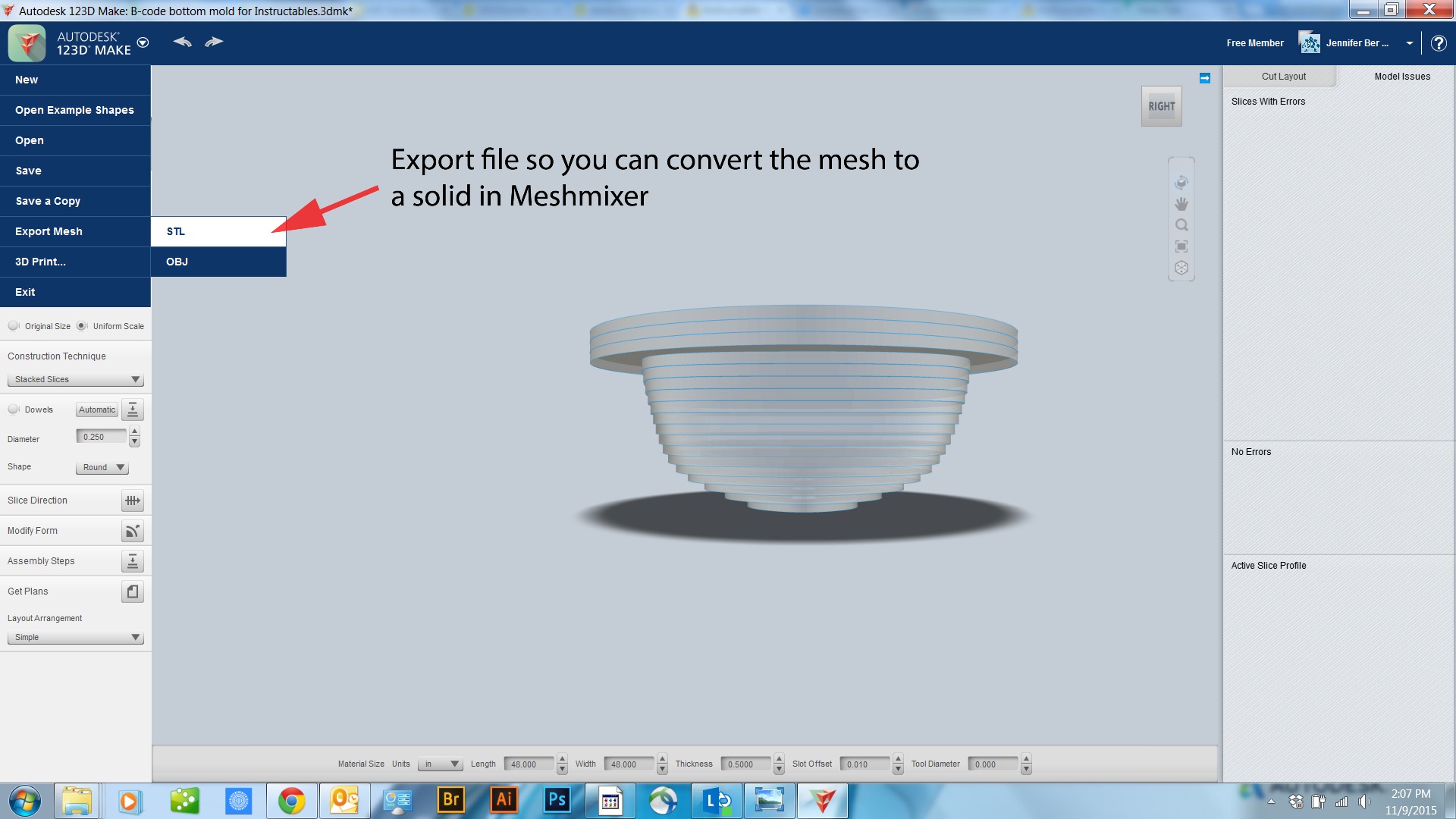Switch to the Cut Layout tab
The image size is (1456, 819).
pyautogui.click(x=1283, y=76)
